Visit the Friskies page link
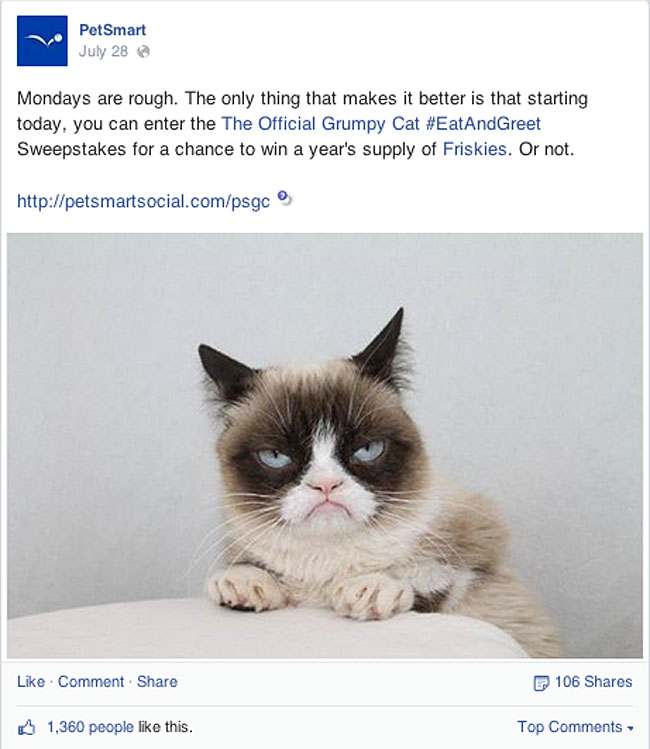 (x=474, y=150)
